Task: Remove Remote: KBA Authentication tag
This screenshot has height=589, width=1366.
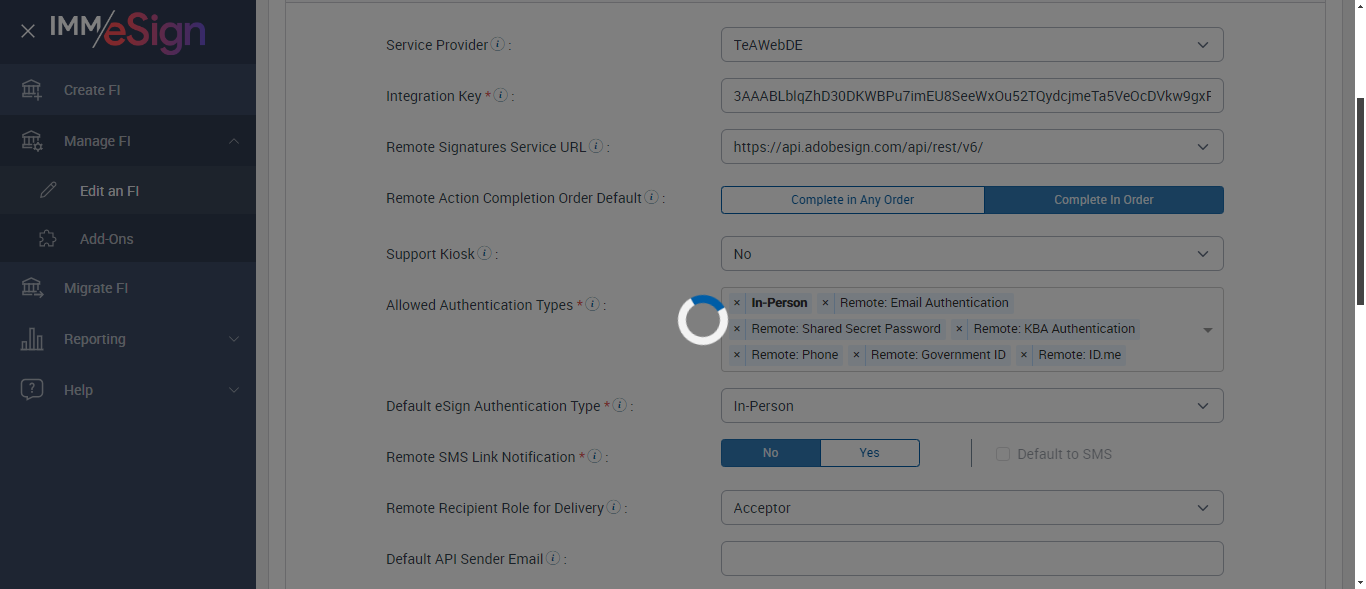Action: coord(959,329)
